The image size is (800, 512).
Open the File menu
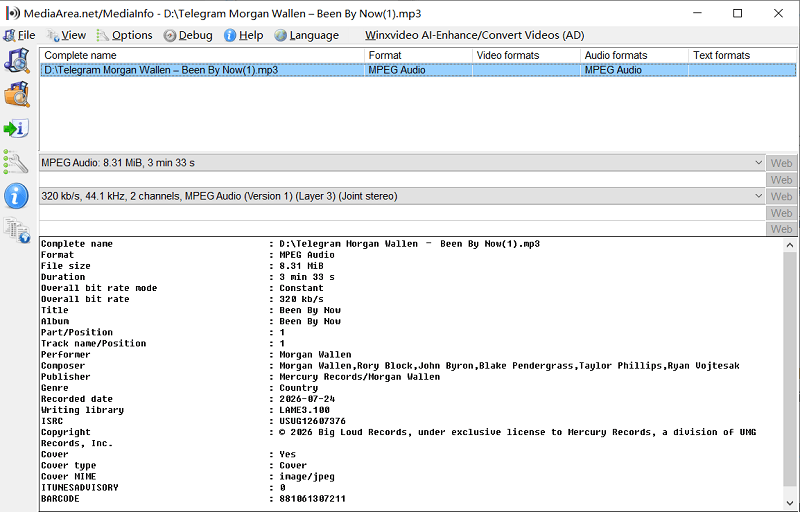[19, 35]
